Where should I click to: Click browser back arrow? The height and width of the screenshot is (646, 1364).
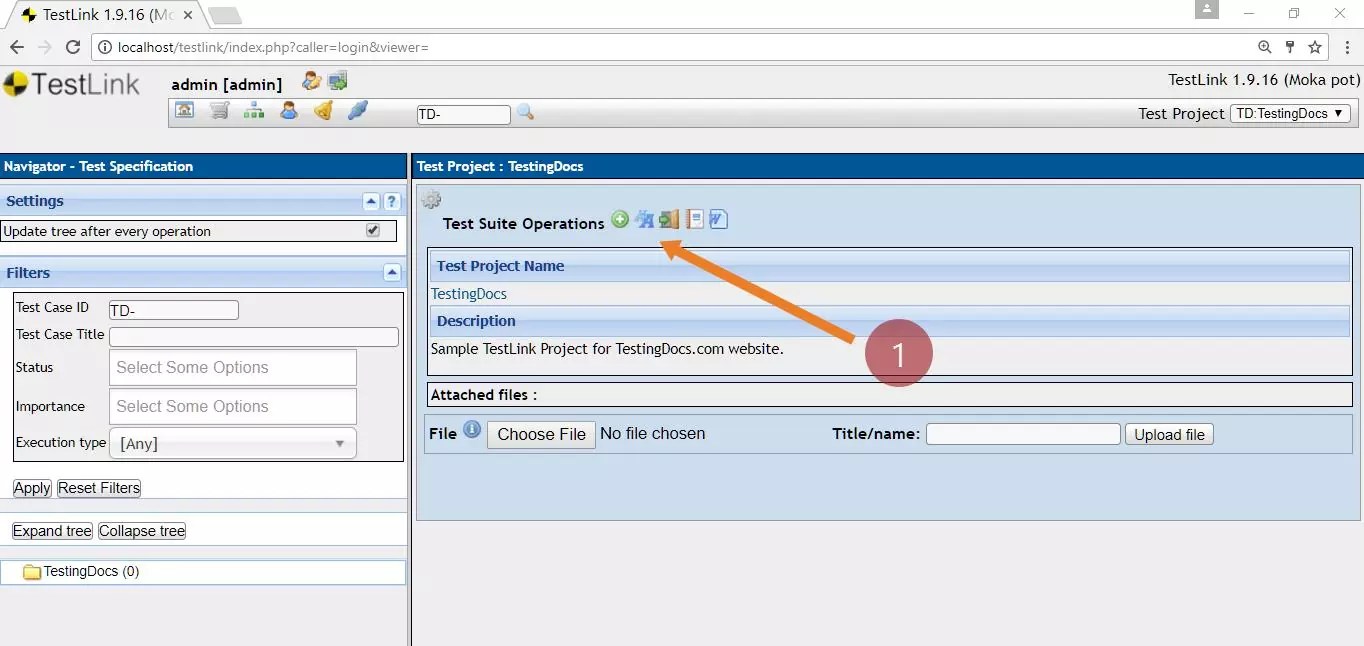pyautogui.click(x=16, y=47)
